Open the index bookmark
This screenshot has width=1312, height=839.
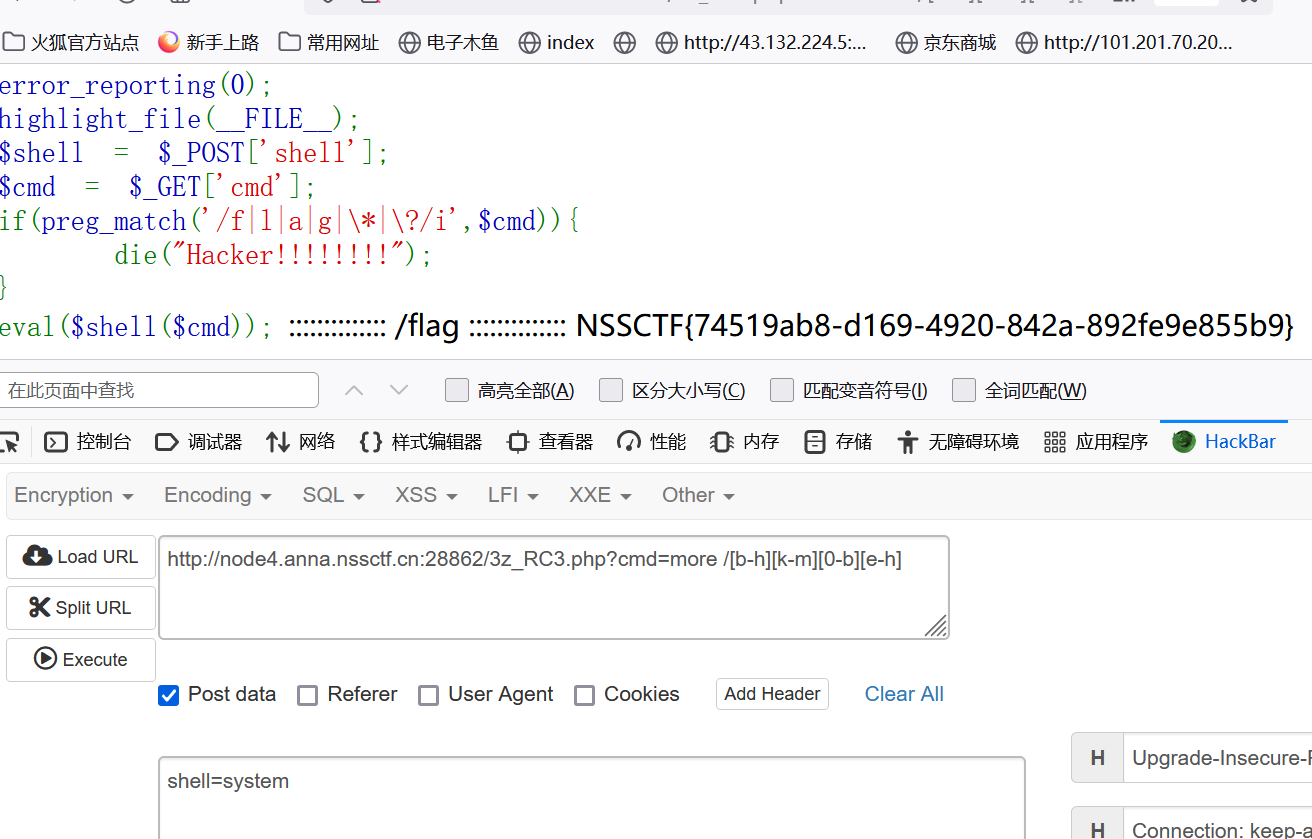pyautogui.click(x=556, y=43)
